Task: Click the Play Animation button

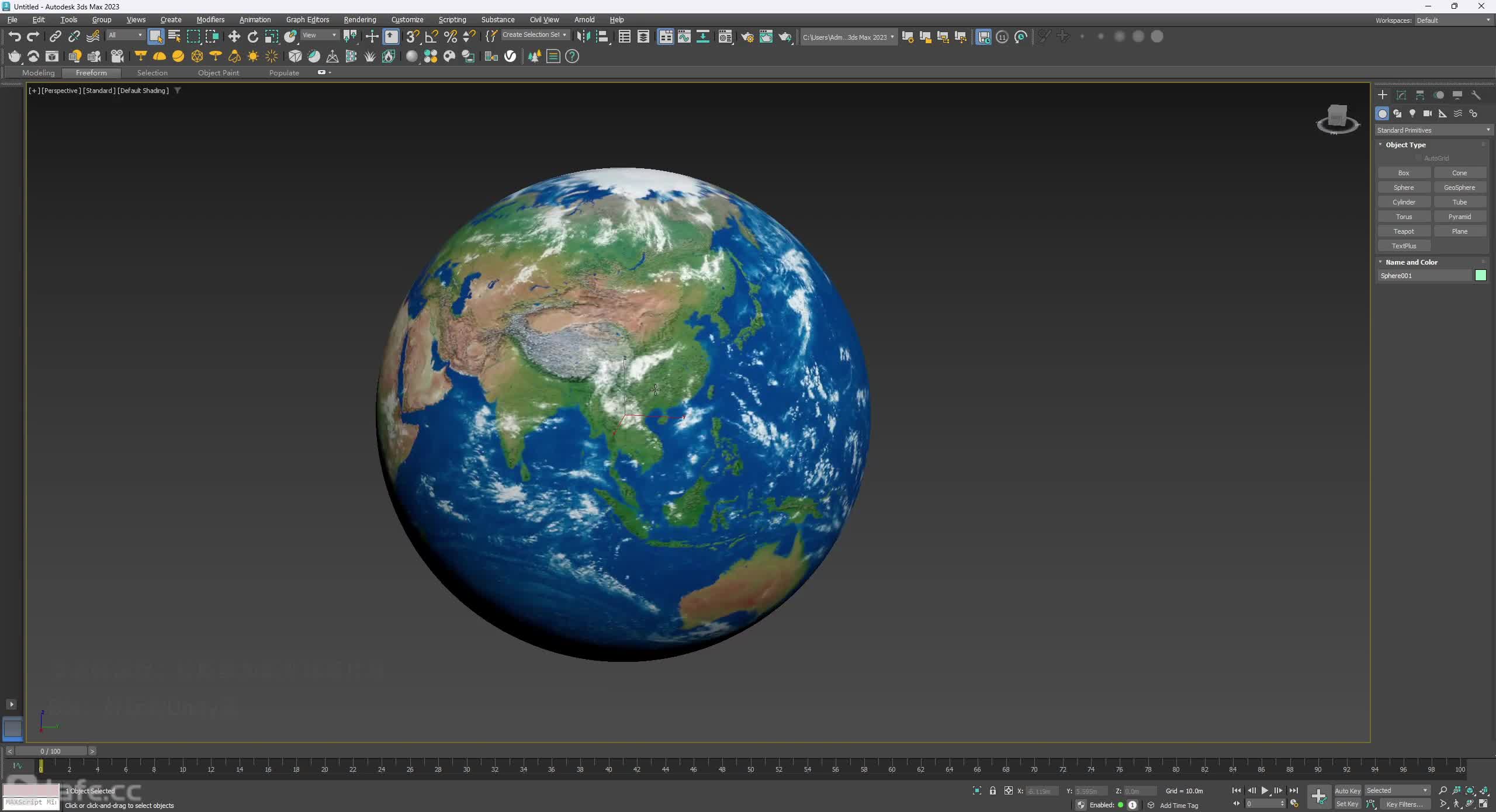Action: [1265, 790]
